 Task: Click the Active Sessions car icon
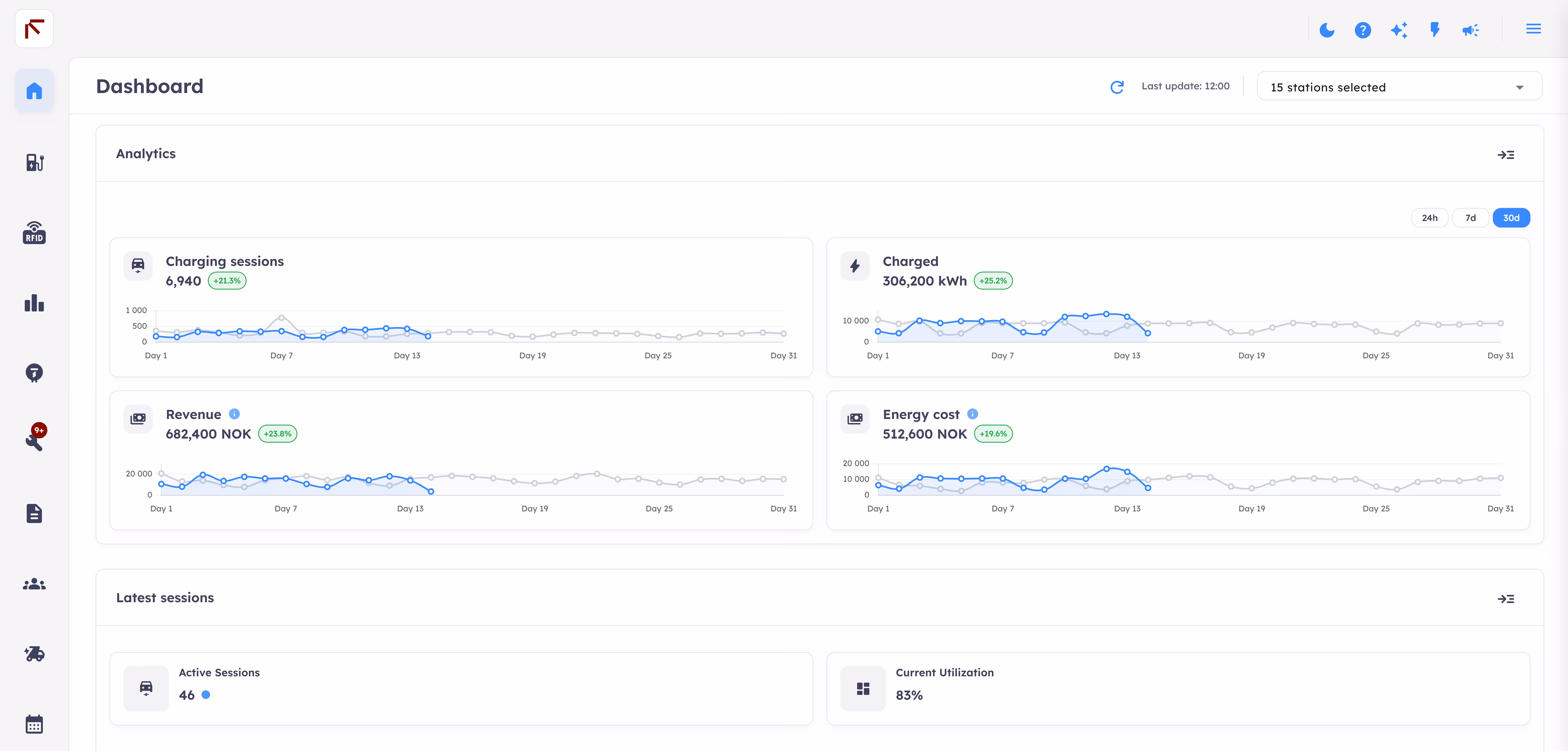(x=146, y=688)
